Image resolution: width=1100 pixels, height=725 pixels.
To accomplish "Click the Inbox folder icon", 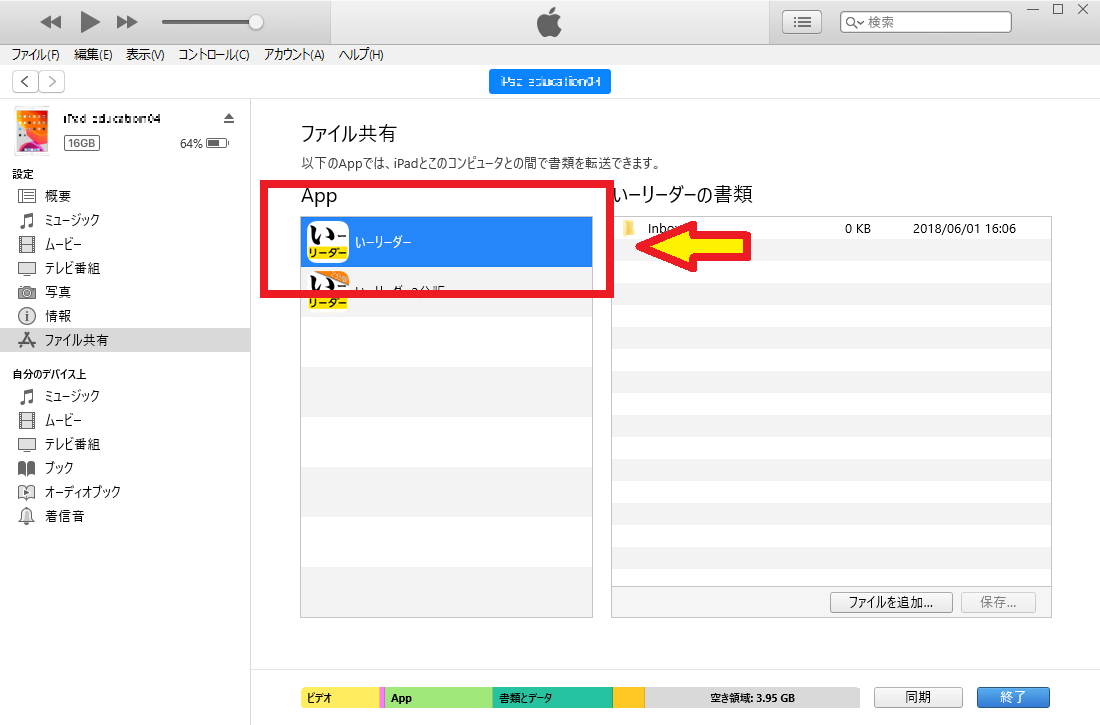I will click(629, 228).
